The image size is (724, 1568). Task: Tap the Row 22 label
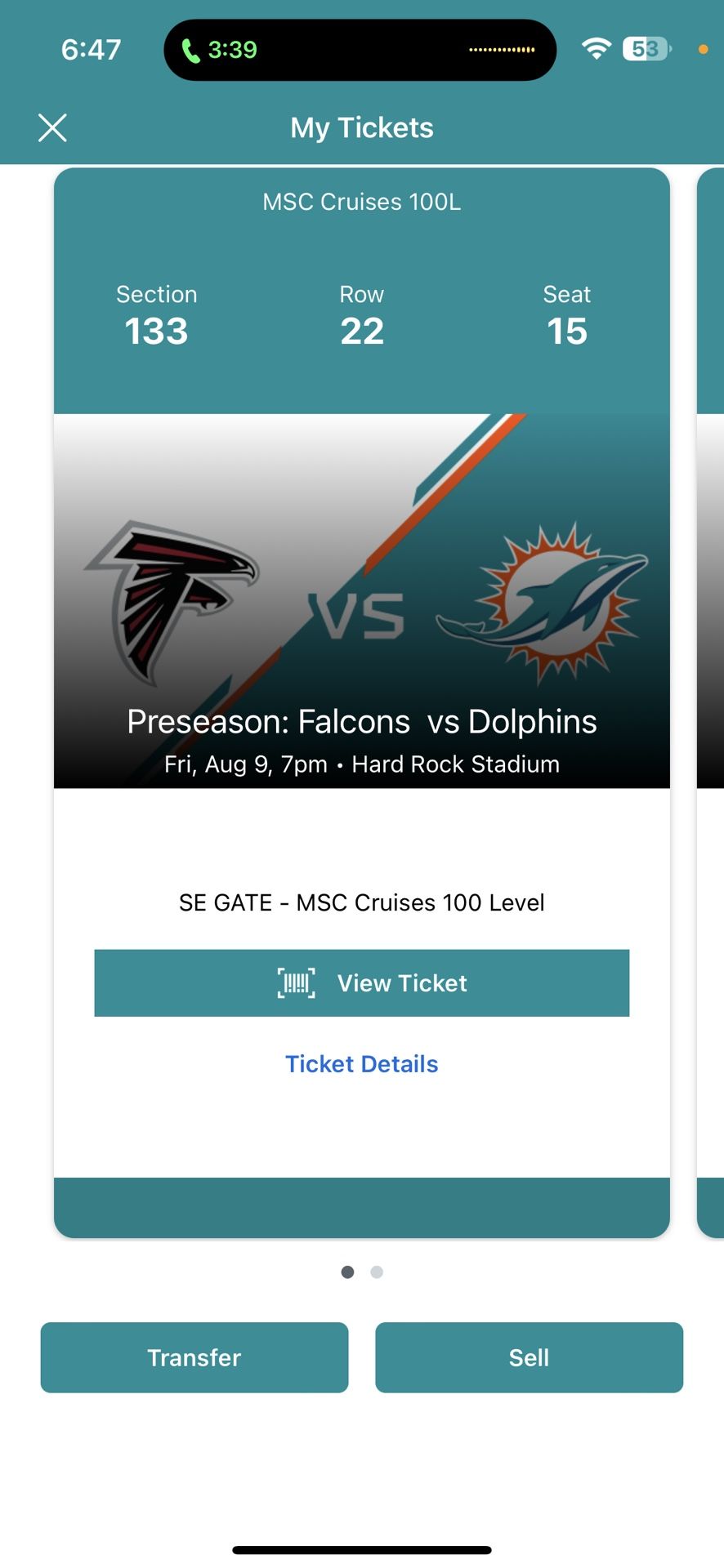[x=362, y=317]
